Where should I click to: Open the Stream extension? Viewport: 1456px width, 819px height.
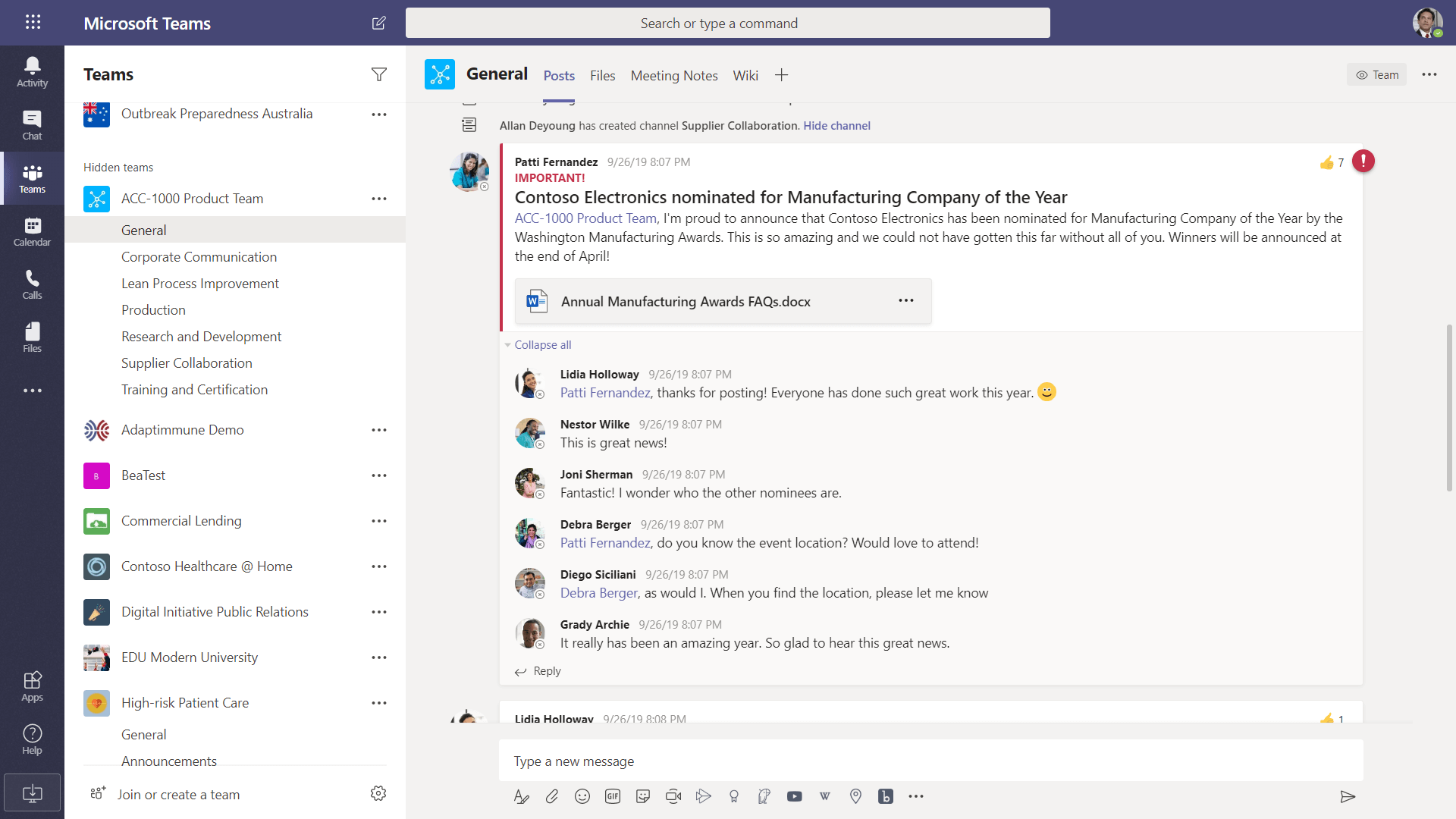click(x=704, y=796)
